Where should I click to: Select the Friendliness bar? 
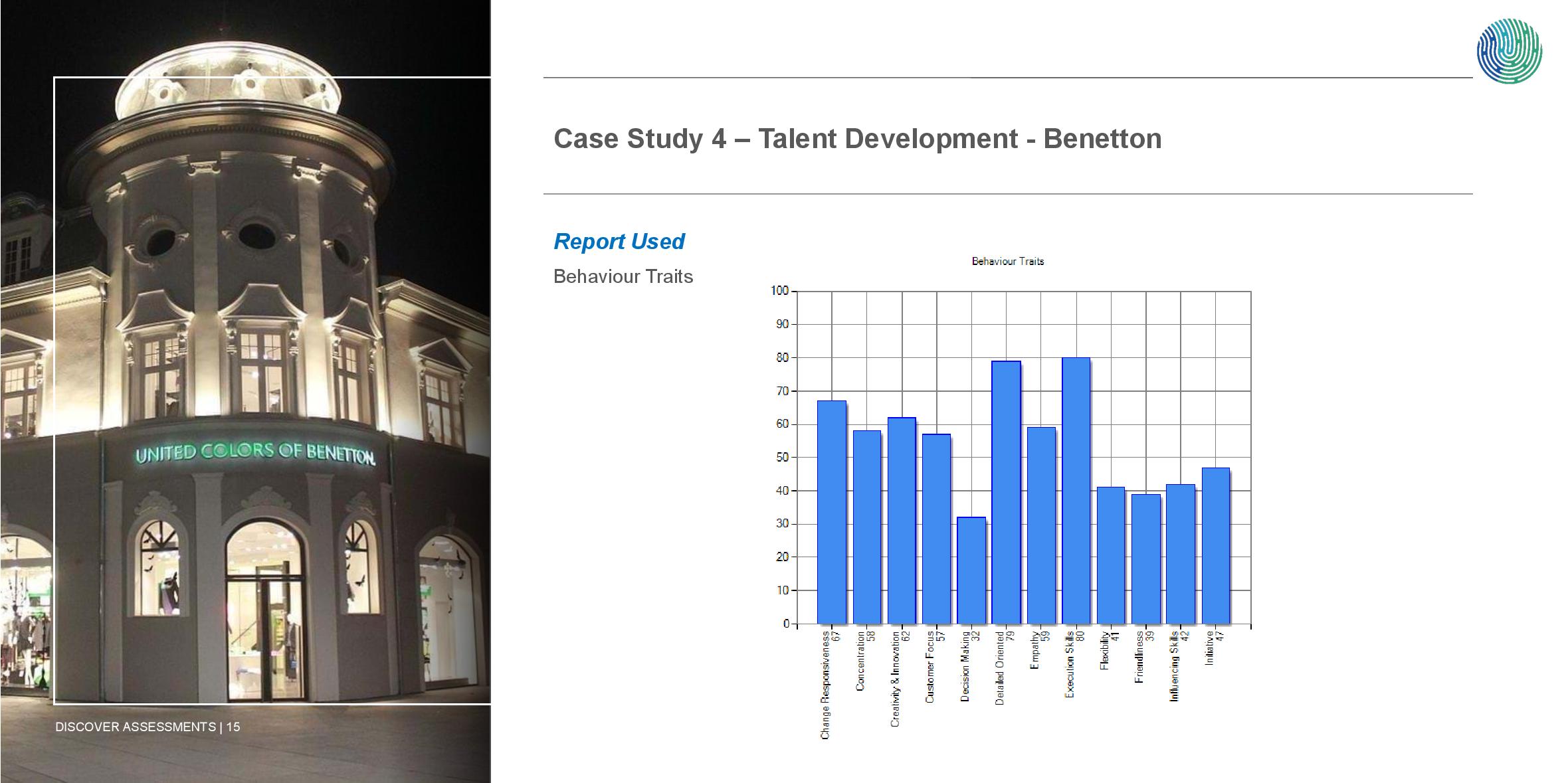click(x=1146, y=559)
